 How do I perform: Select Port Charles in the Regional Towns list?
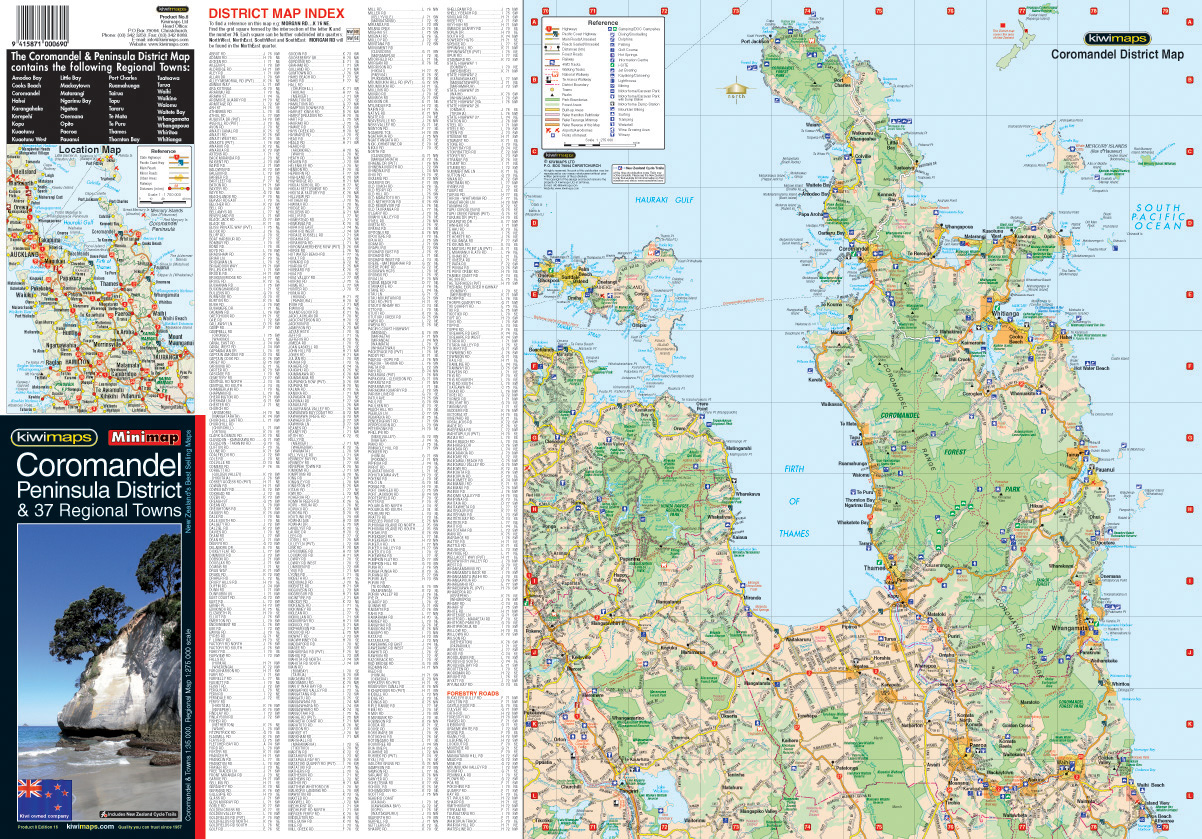[x=122, y=77]
